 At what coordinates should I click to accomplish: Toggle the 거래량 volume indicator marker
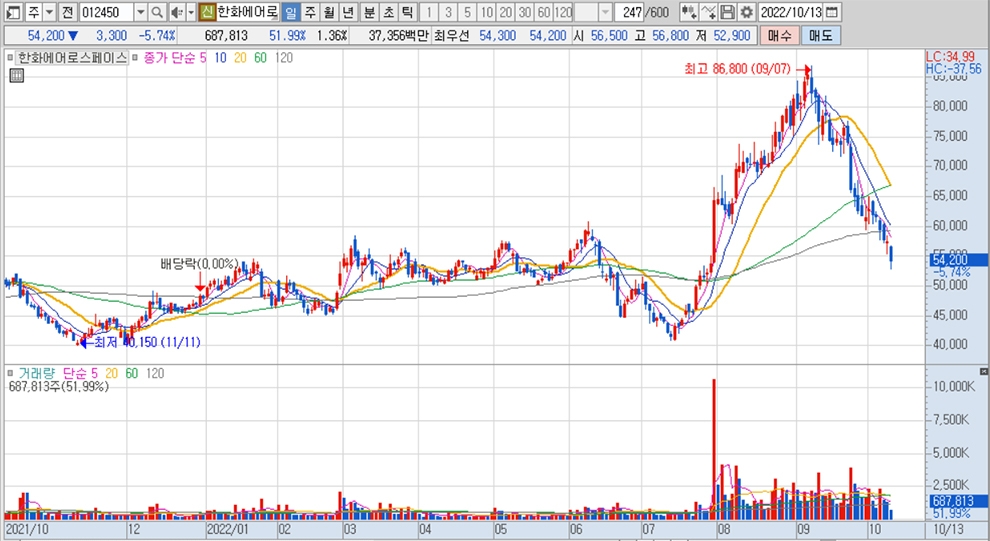click(x=12, y=373)
